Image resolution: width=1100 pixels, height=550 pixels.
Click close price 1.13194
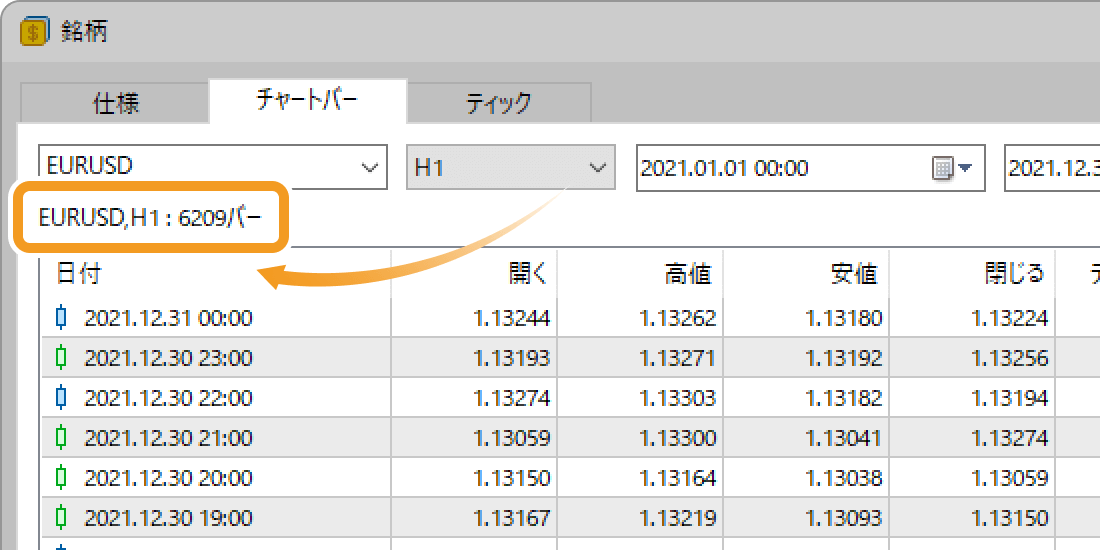pos(1010,399)
